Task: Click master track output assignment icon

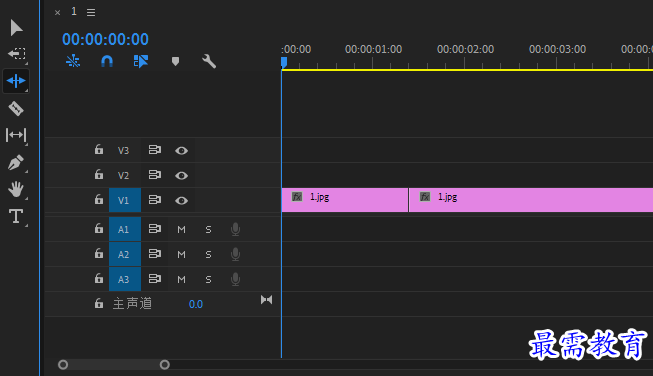Action: tap(267, 300)
